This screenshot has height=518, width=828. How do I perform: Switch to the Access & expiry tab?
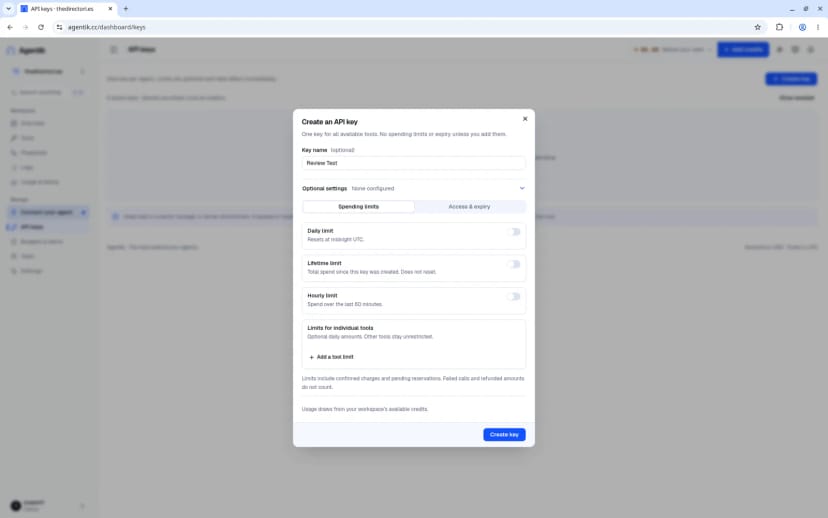(x=469, y=207)
